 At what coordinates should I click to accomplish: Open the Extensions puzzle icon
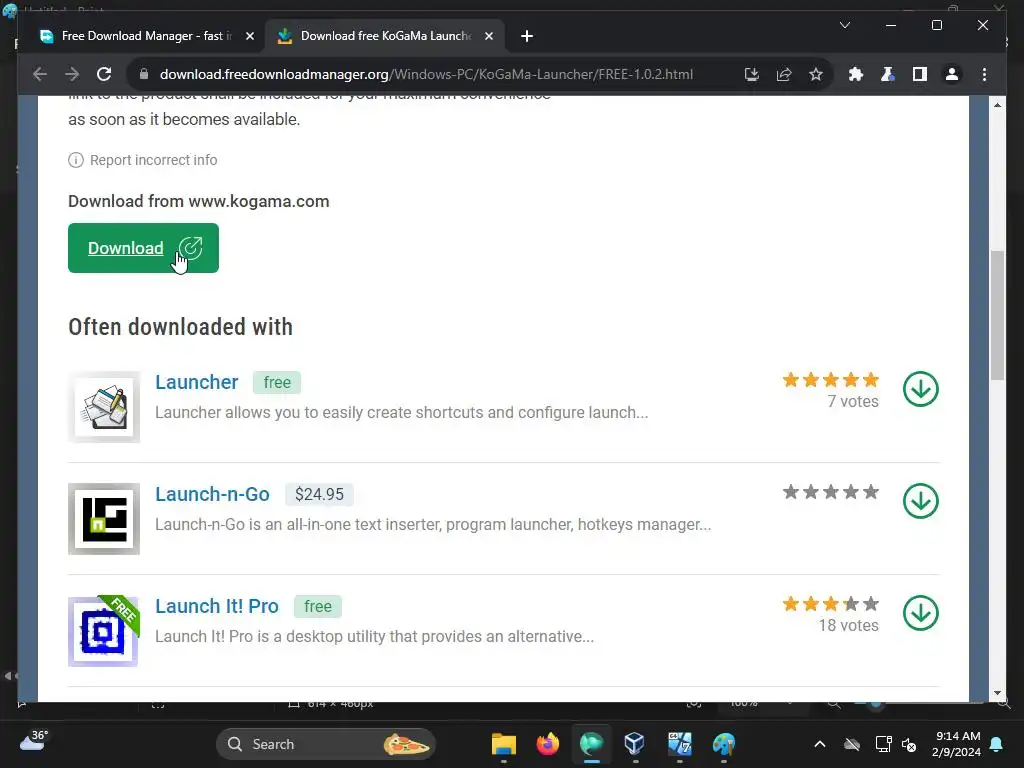pyautogui.click(x=856, y=74)
